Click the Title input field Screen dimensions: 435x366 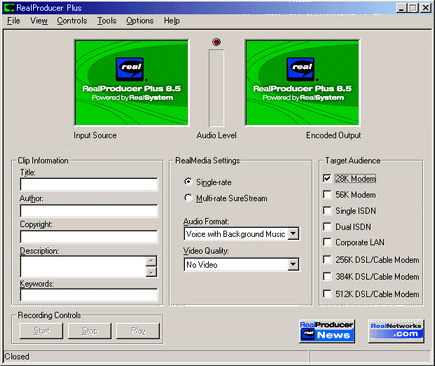tap(89, 184)
